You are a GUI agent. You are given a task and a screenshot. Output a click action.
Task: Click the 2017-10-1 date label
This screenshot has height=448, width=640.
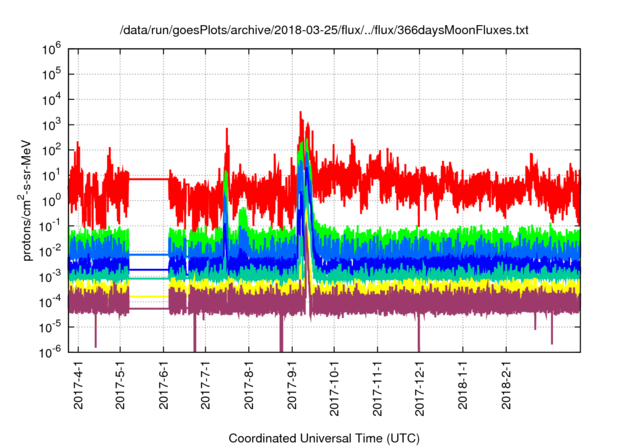coord(334,388)
